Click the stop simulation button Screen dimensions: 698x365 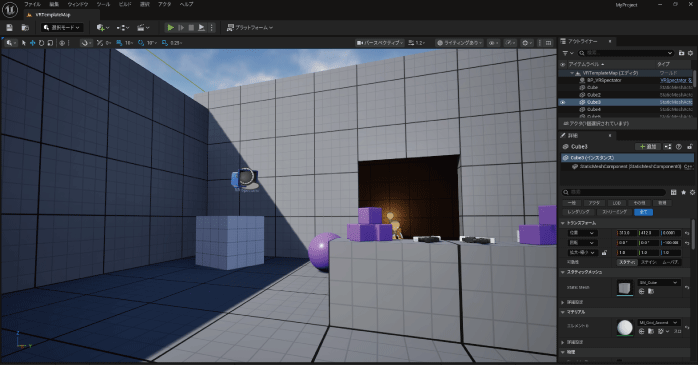(191, 28)
